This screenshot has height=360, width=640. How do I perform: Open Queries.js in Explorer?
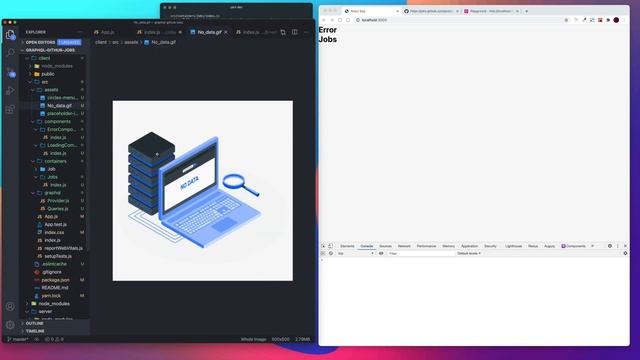(x=58, y=209)
